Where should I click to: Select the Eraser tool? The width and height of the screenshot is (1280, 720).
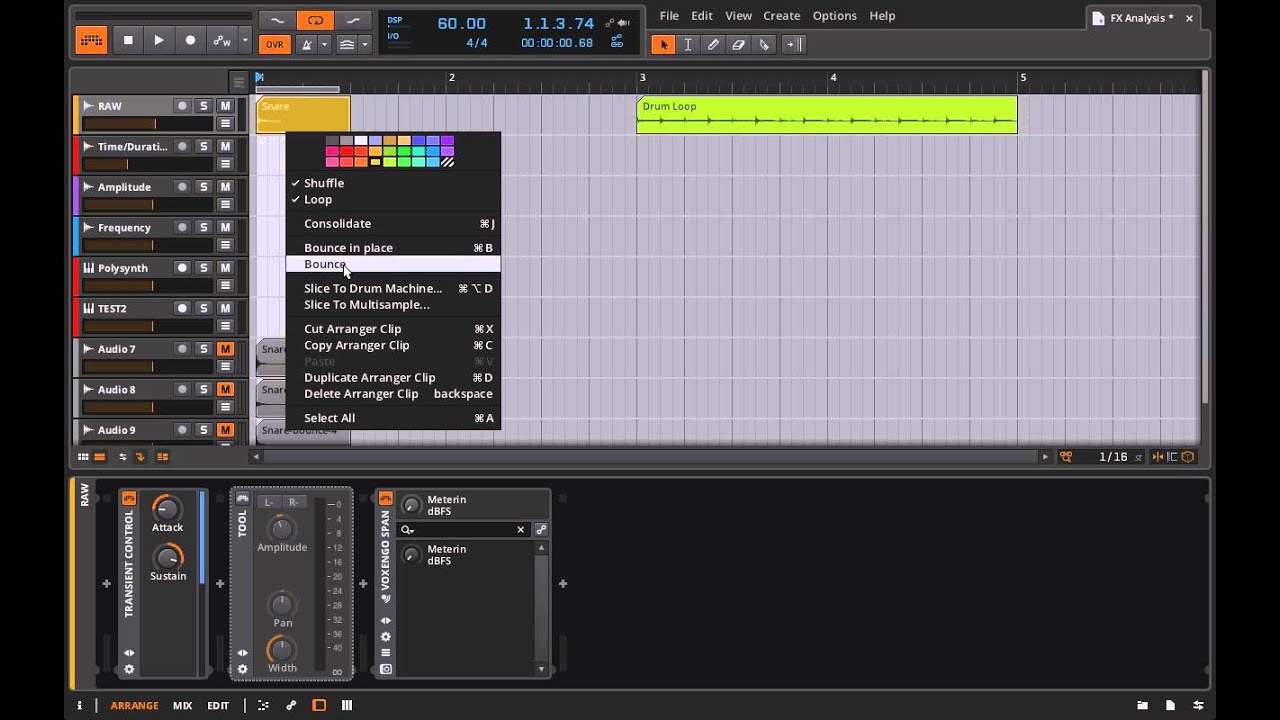click(x=738, y=44)
